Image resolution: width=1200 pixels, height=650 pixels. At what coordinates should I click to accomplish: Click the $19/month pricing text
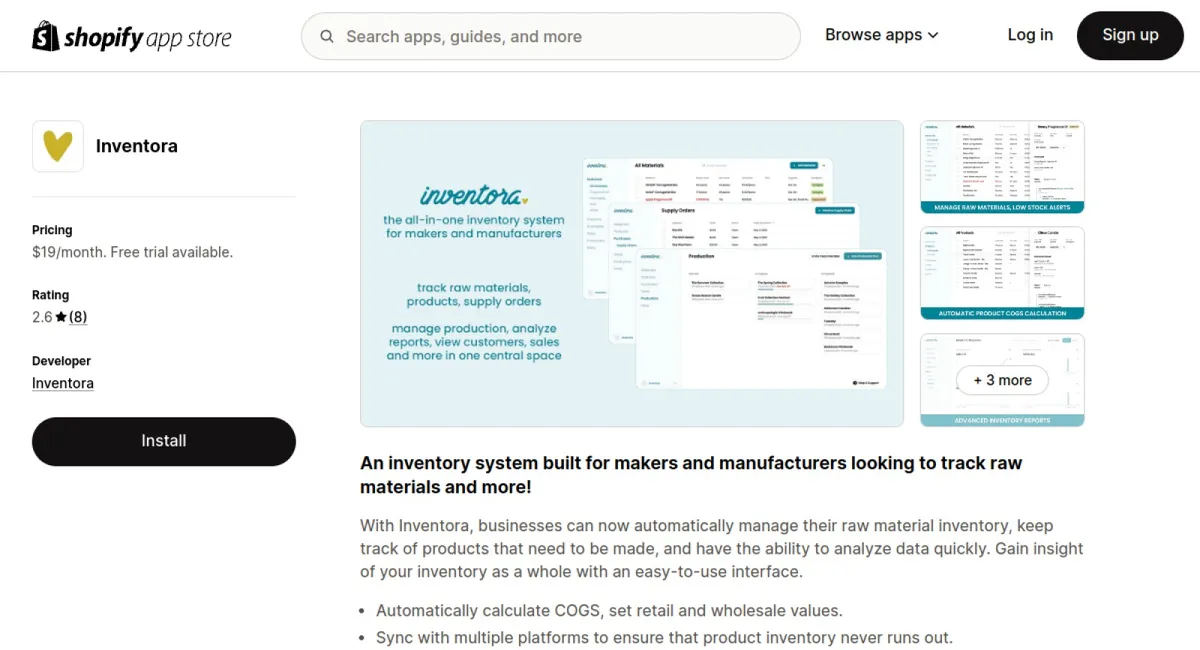(132, 252)
